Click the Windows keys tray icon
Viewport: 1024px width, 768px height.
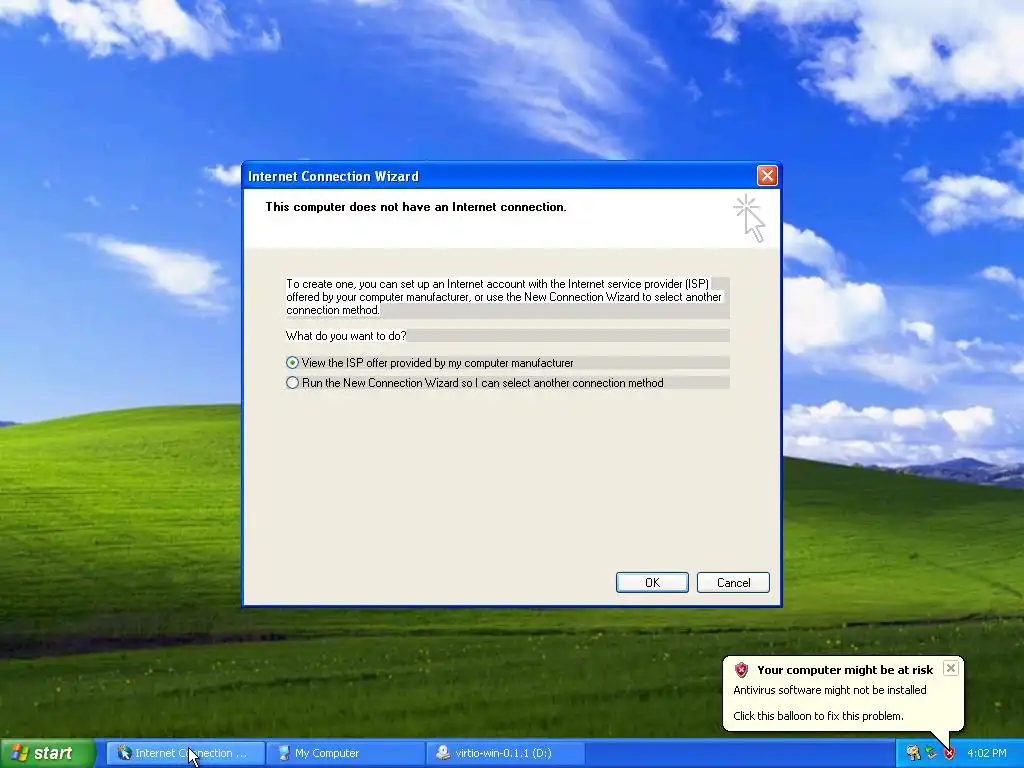pyautogui.click(x=913, y=754)
